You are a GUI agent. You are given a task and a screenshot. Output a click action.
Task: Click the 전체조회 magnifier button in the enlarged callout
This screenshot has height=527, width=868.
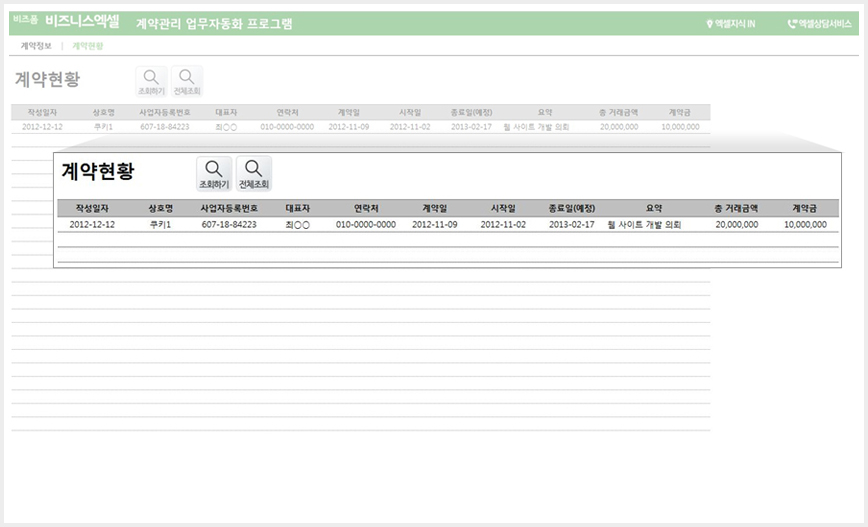254,173
